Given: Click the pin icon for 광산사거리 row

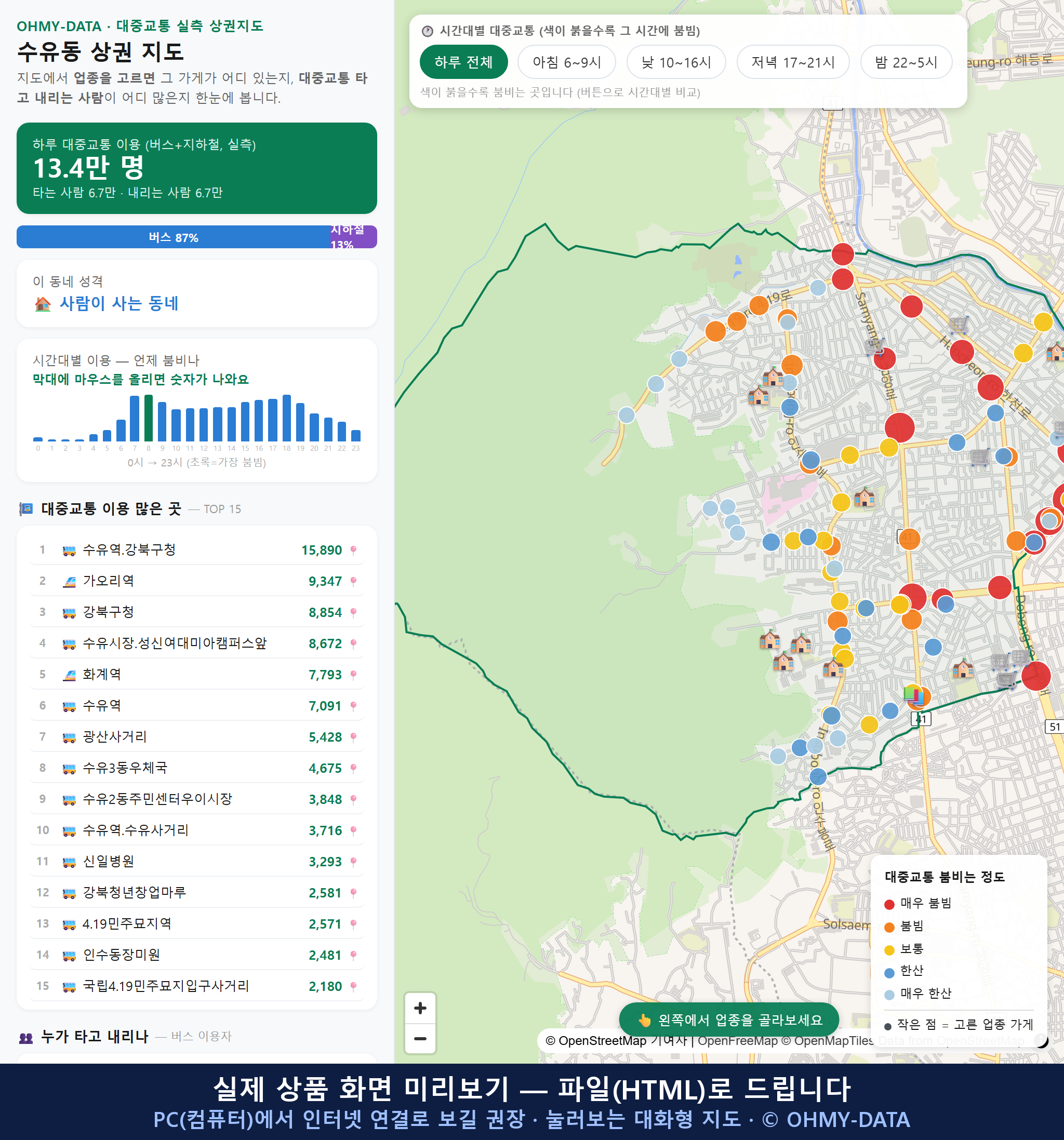Looking at the screenshot, I should point(353,737).
